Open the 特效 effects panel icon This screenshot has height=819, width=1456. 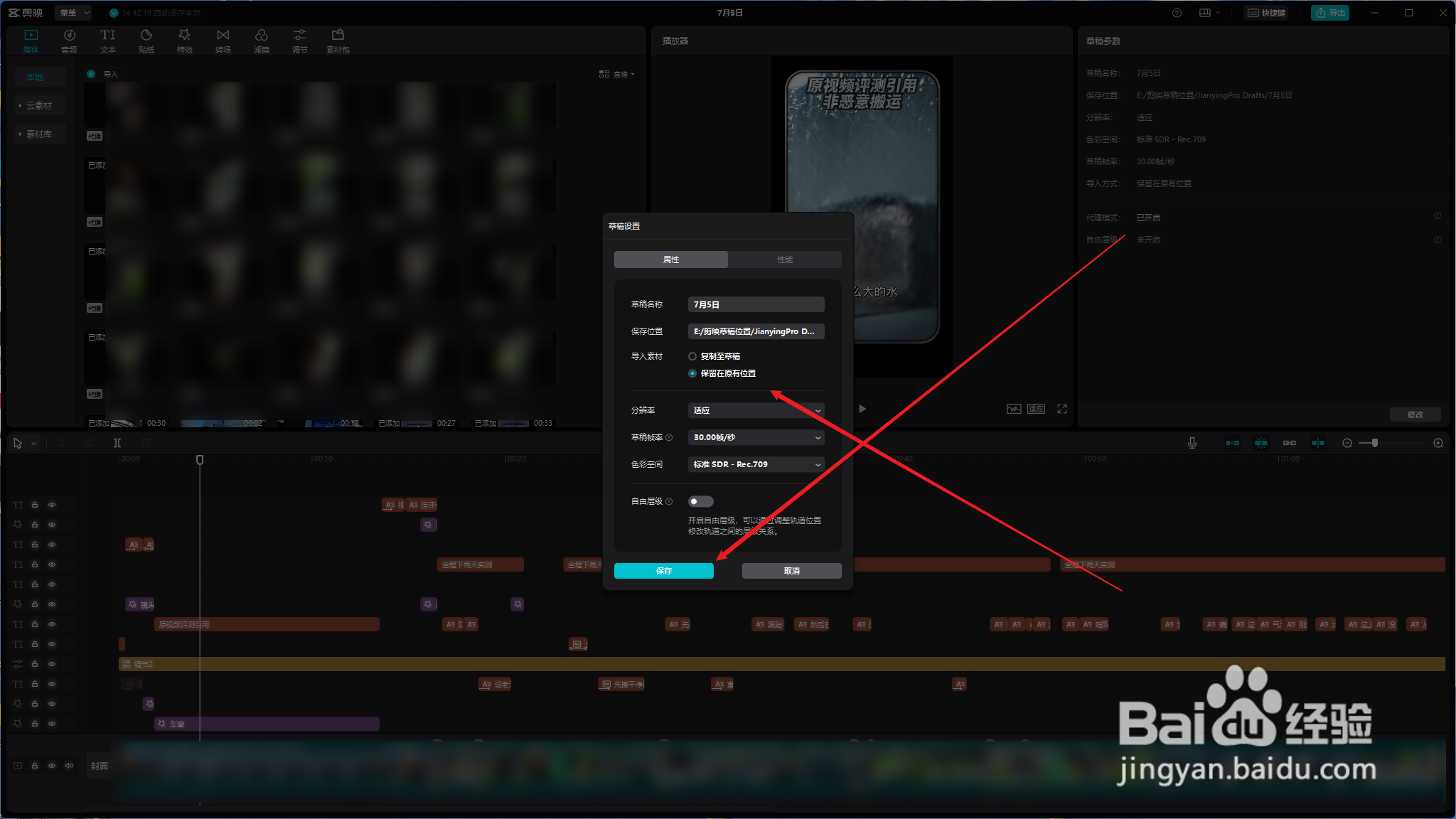point(184,40)
